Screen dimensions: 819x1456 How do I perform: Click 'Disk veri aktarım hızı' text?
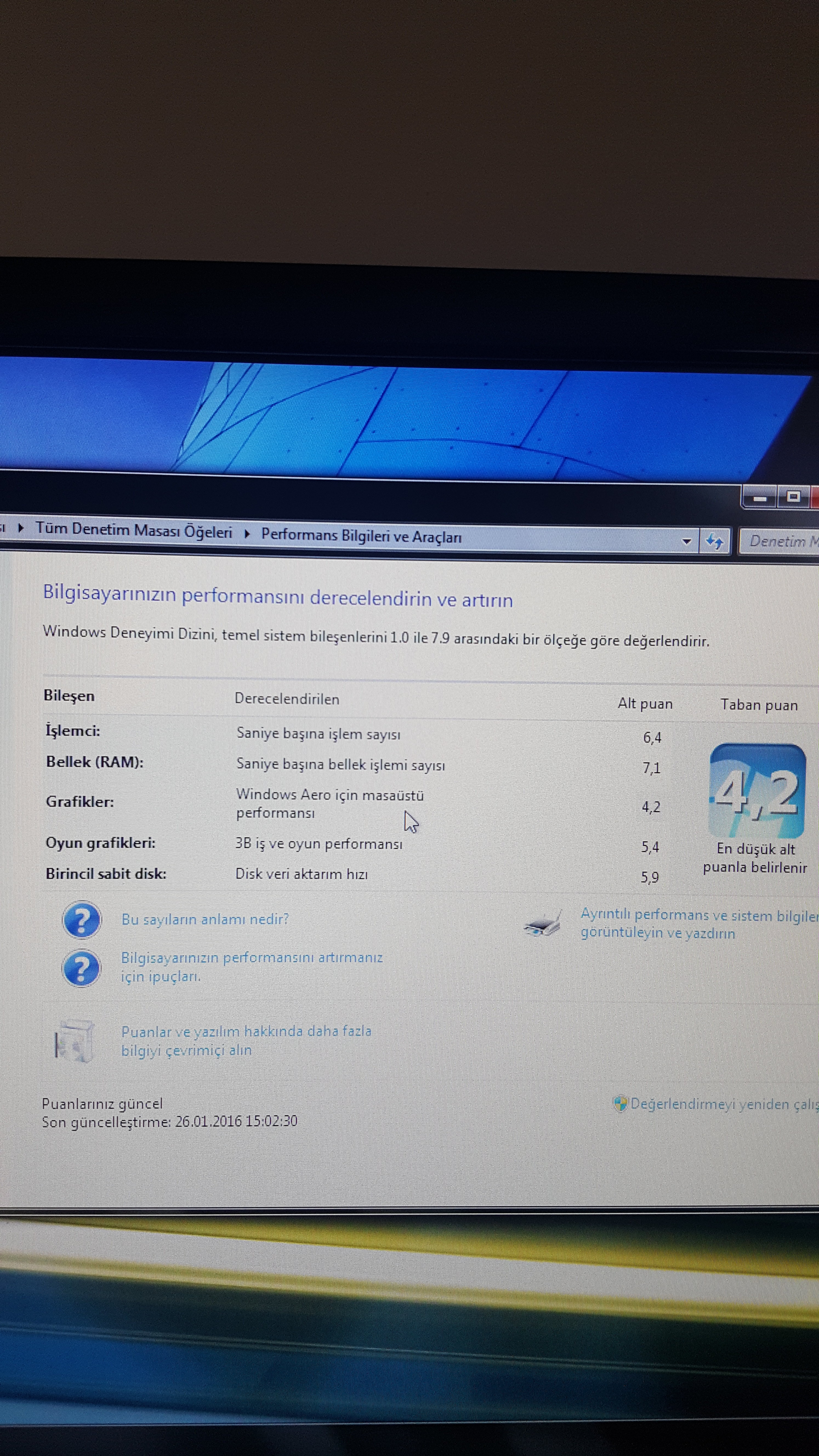tap(301, 874)
